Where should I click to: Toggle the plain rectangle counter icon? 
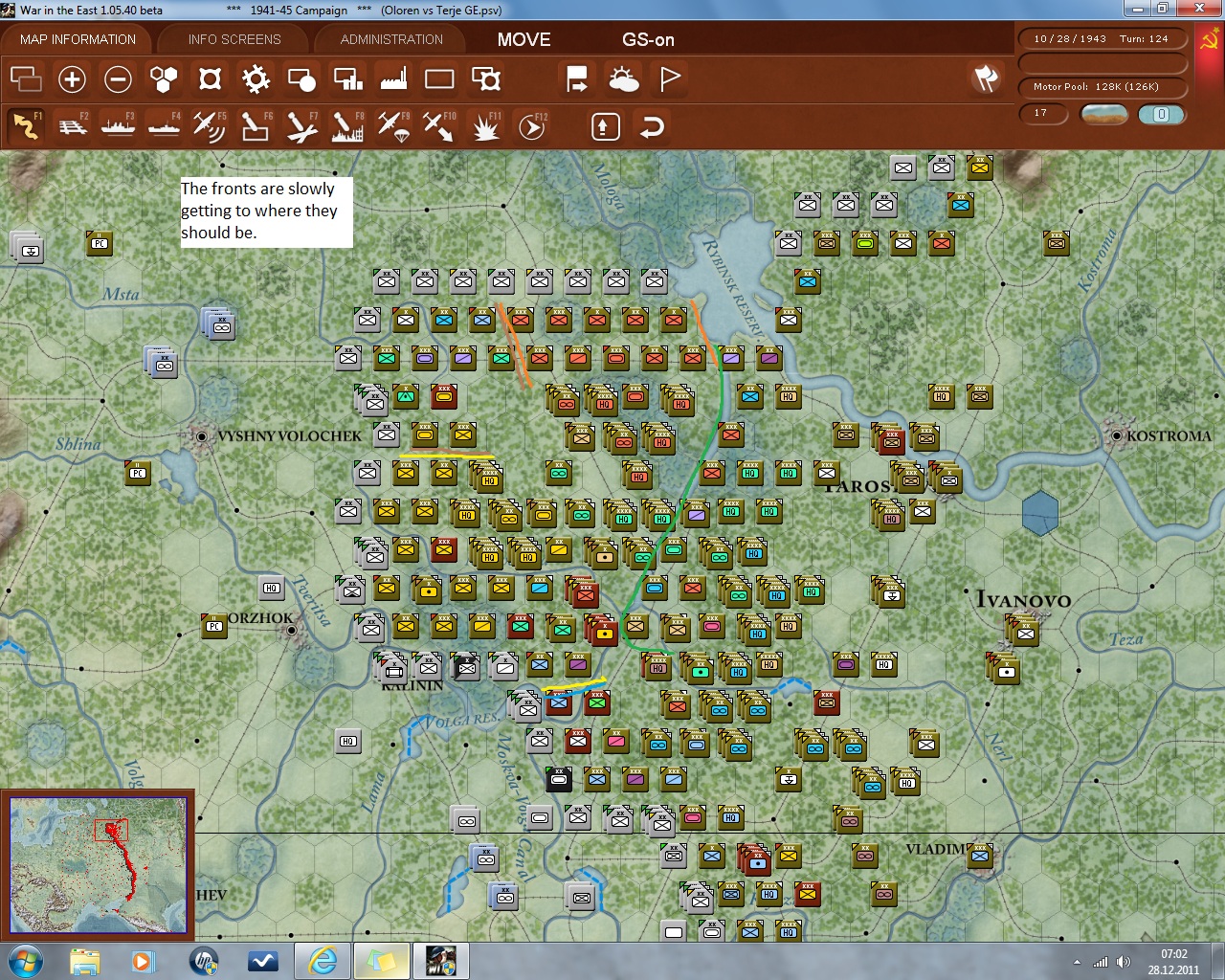pos(439,78)
